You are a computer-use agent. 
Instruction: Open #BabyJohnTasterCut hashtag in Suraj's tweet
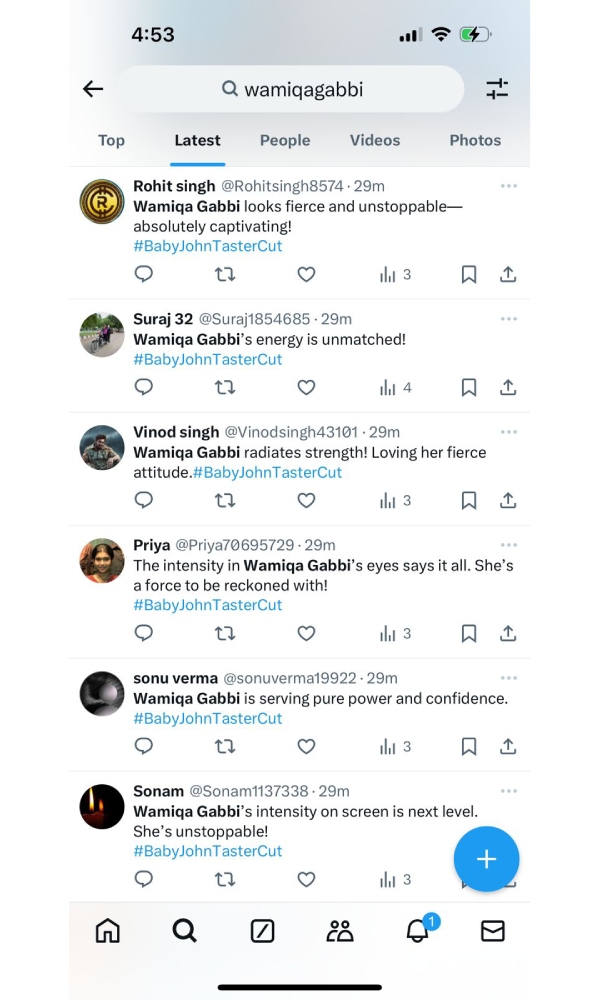[208, 359]
